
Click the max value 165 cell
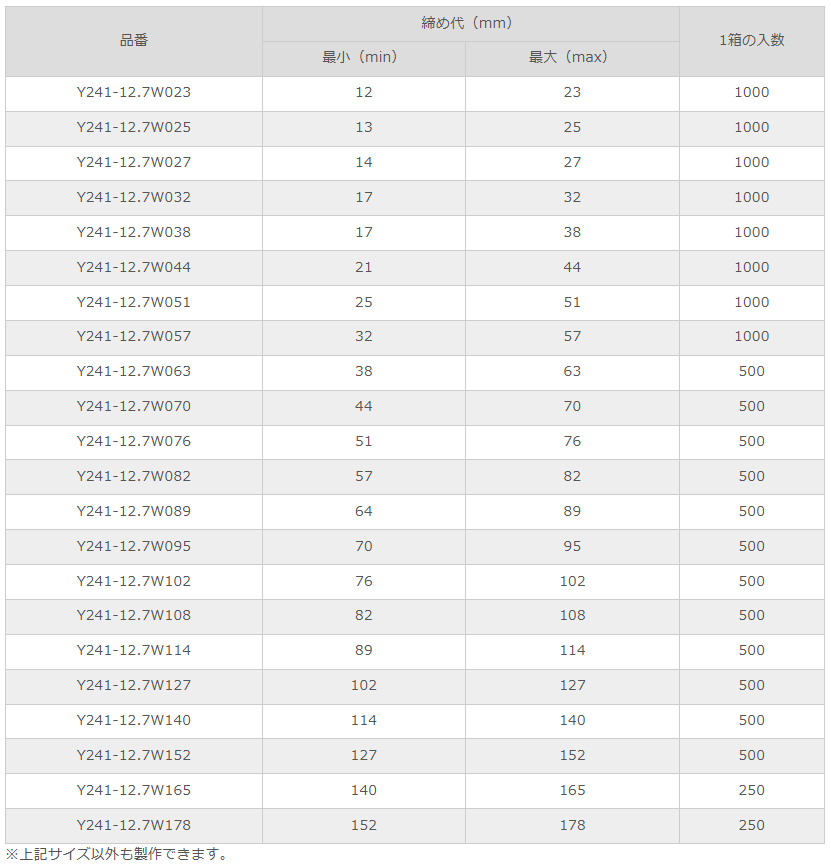point(572,791)
